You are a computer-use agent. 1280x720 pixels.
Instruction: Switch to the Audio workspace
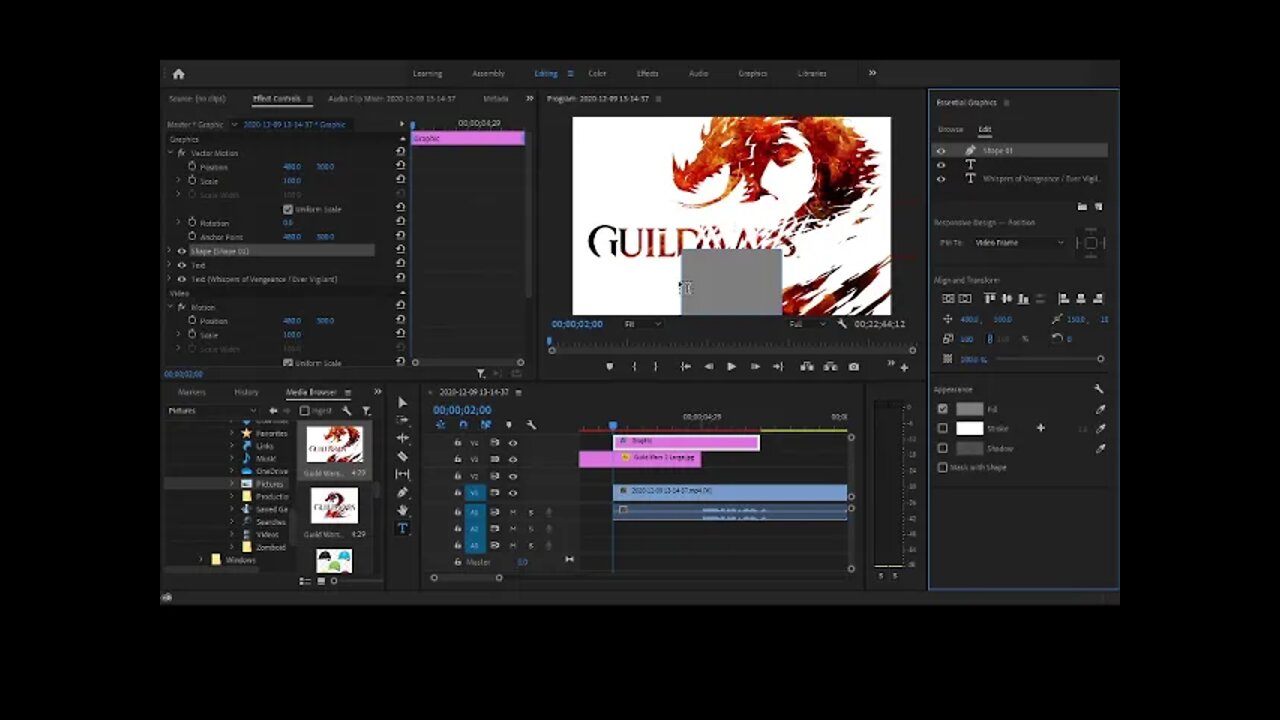point(698,73)
